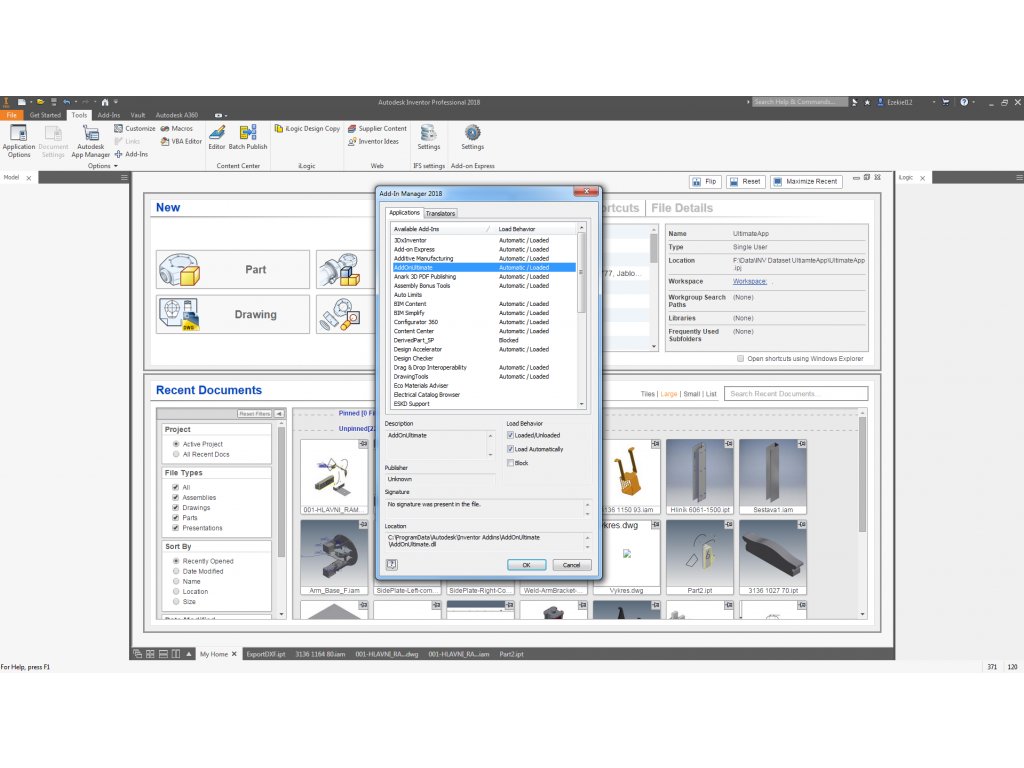The image size is (1024, 768).
Task: Open the Customize tool
Action: click(135, 129)
